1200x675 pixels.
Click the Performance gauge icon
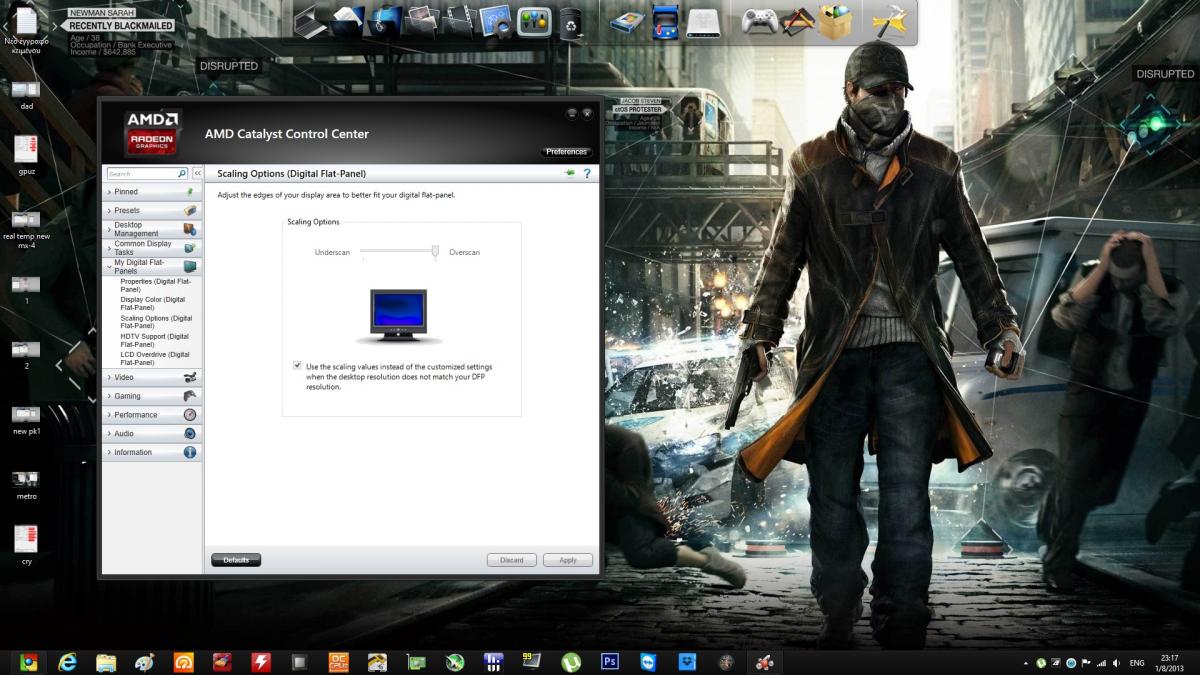(x=190, y=414)
